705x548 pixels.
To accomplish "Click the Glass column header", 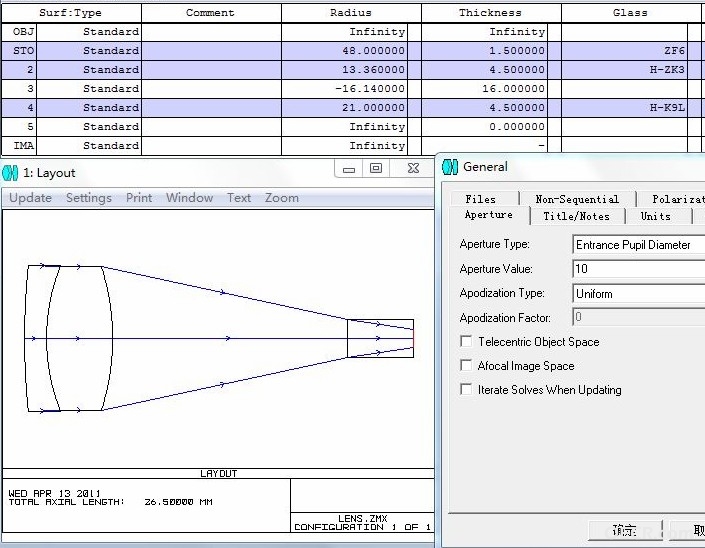I will click(x=630, y=13).
